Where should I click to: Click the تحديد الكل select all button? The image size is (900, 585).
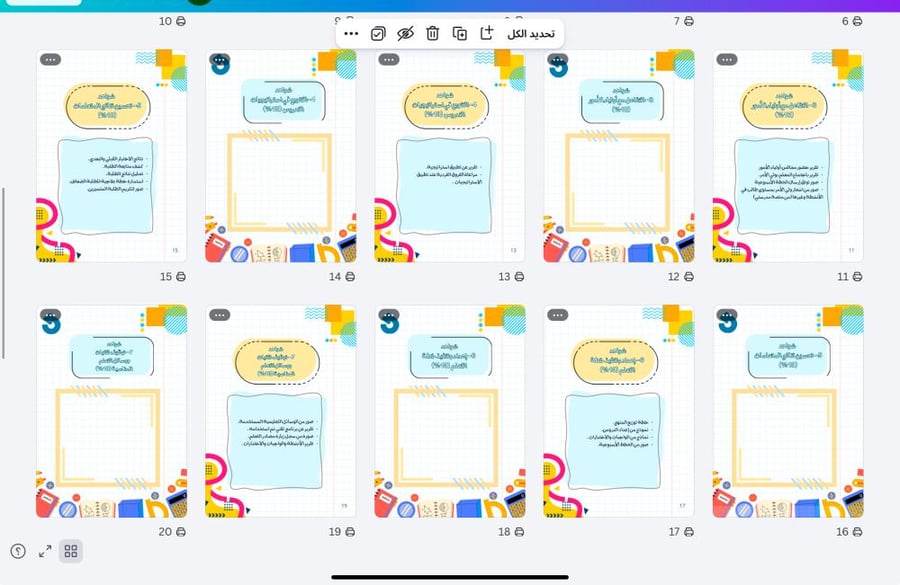click(x=531, y=34)
